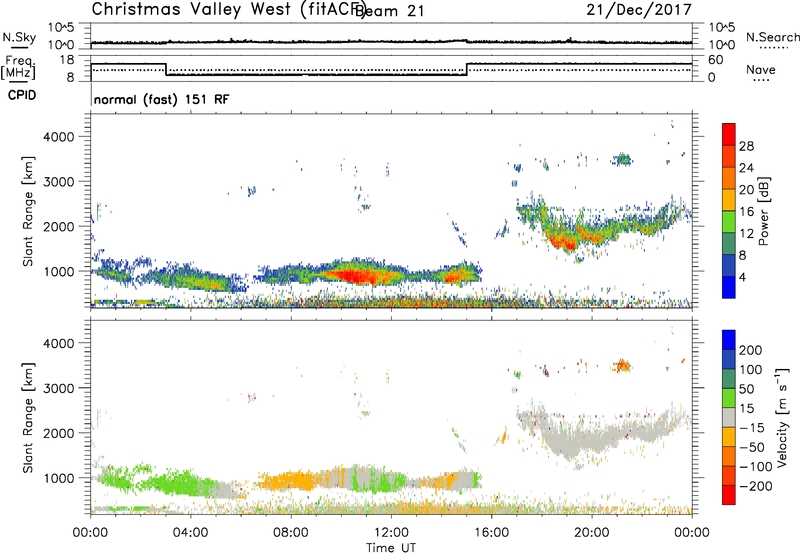The height and width of the screenshot is (554, 800).
Task: Click the gray -15 to 15 Velocity colorbar segment
Action: tap(729, 417)
